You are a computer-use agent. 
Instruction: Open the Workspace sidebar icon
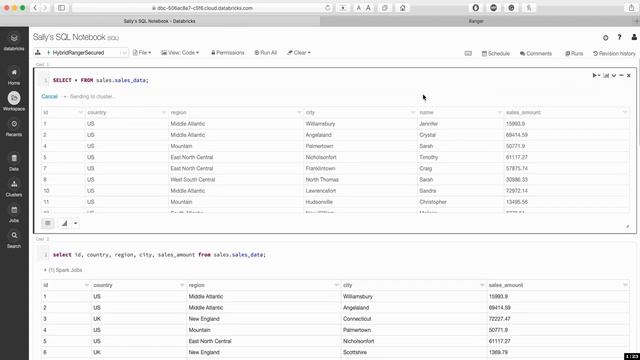pos(14,101)
